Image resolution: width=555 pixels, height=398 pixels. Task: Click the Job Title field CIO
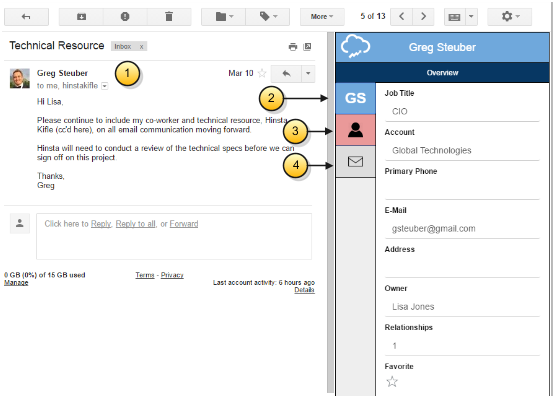(x=462, y=112)
